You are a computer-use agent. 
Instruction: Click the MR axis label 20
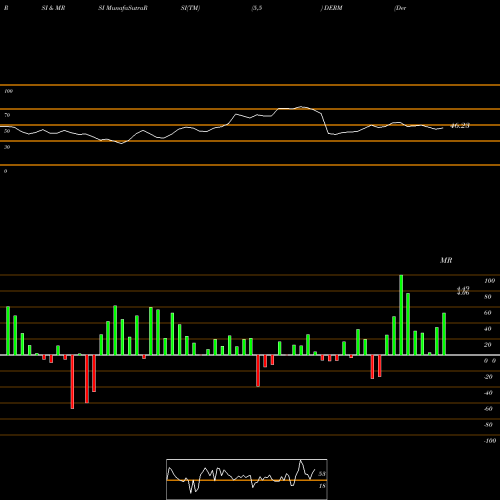(x=488, y=345)
